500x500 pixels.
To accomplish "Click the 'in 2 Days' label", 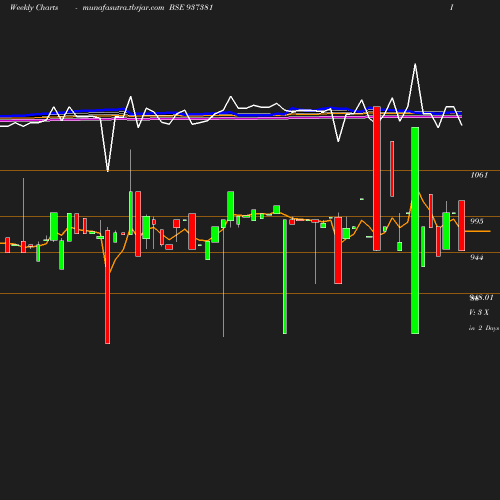I will tap(484, 328).
